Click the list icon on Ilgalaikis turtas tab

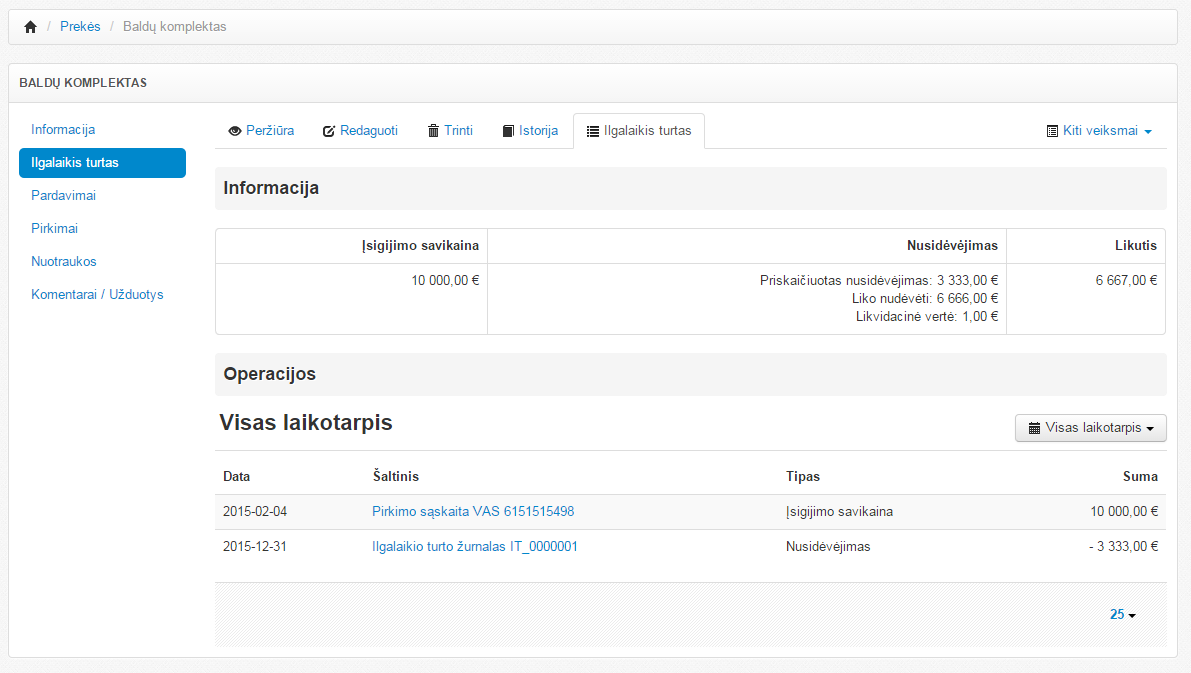[593, 131]
